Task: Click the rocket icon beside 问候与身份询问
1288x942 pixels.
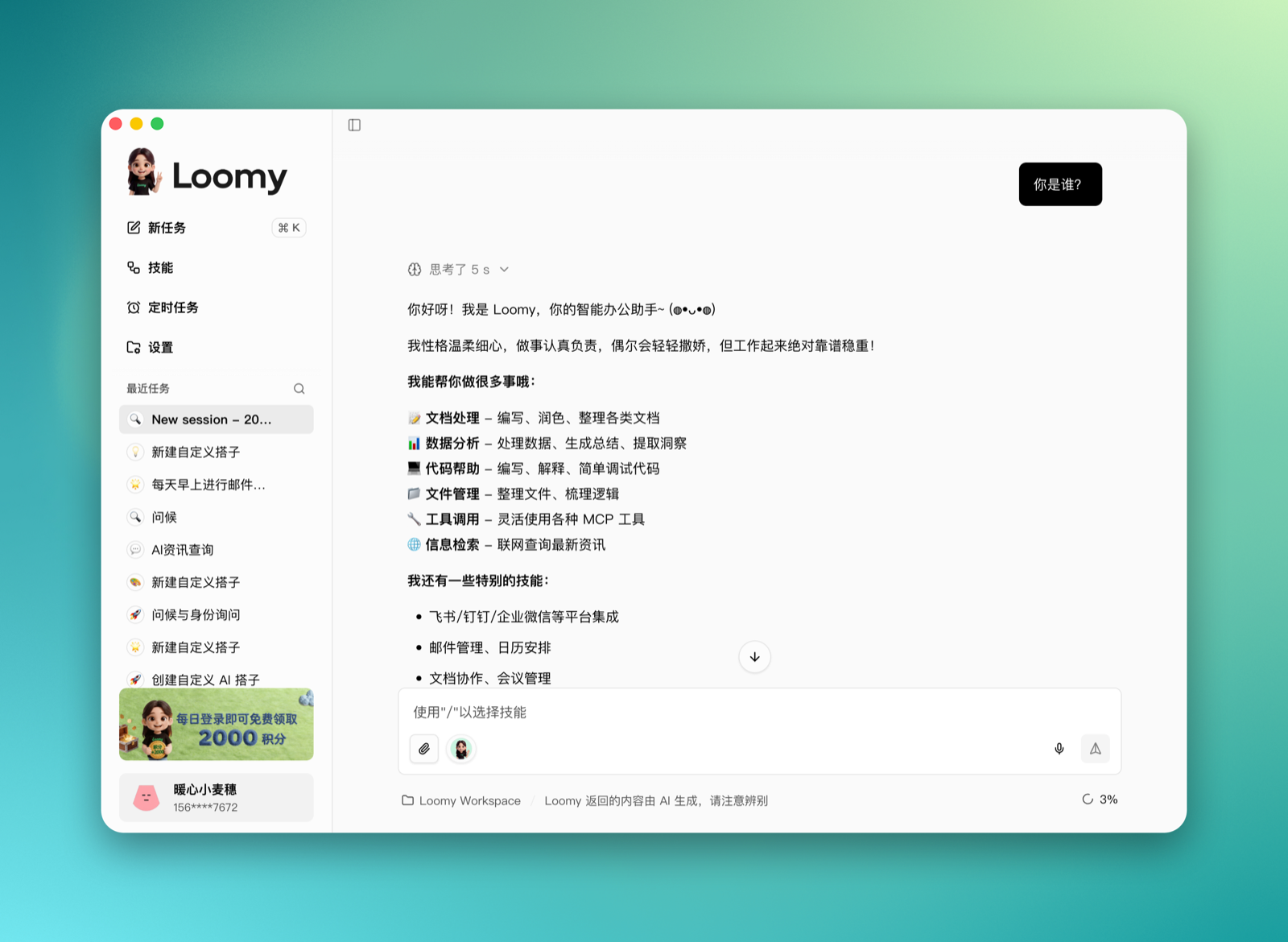Action: [135, 614]
